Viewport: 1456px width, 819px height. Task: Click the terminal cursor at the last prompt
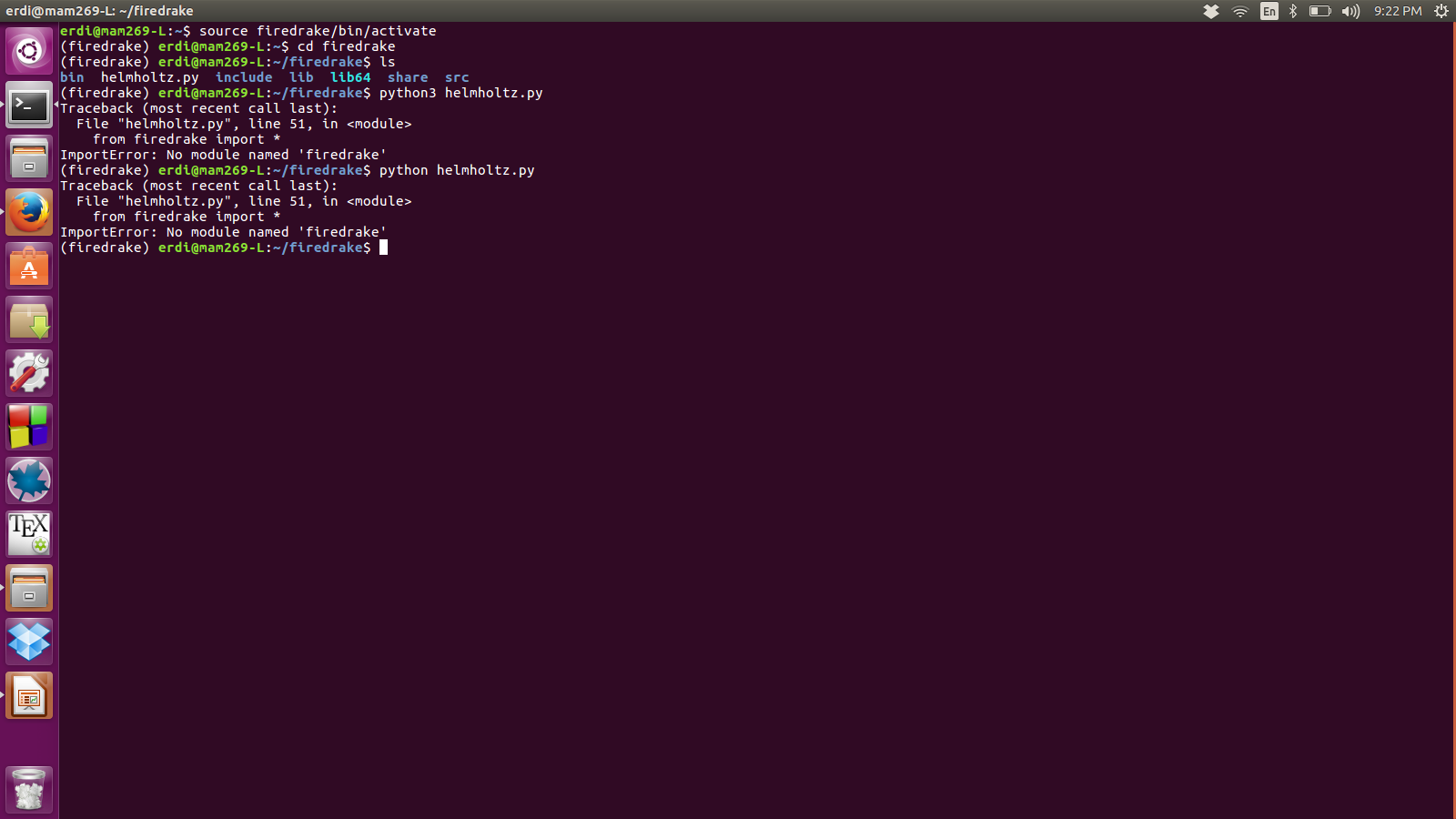(384, 248)
